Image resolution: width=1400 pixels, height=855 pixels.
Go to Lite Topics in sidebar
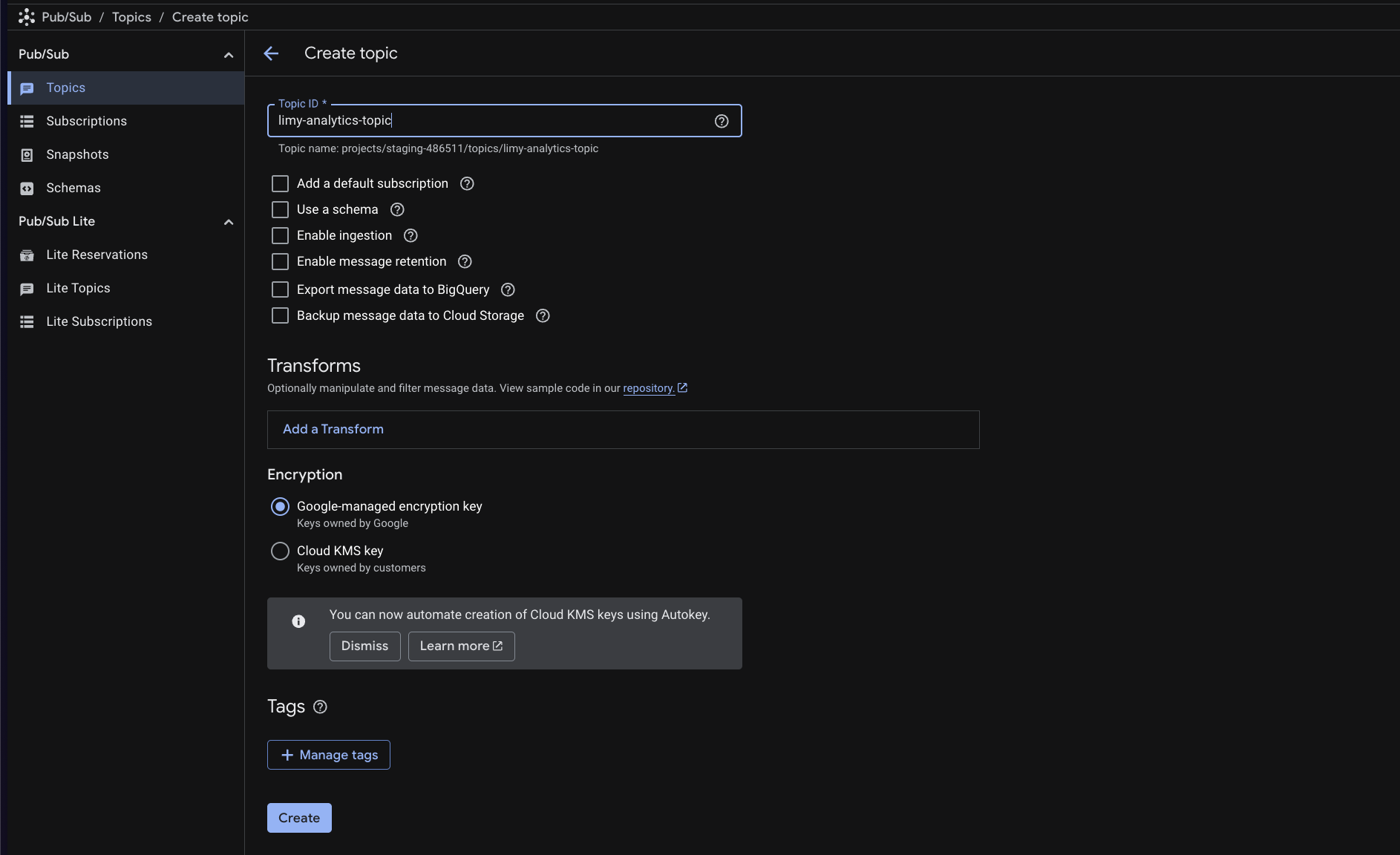tap(78, 288)
